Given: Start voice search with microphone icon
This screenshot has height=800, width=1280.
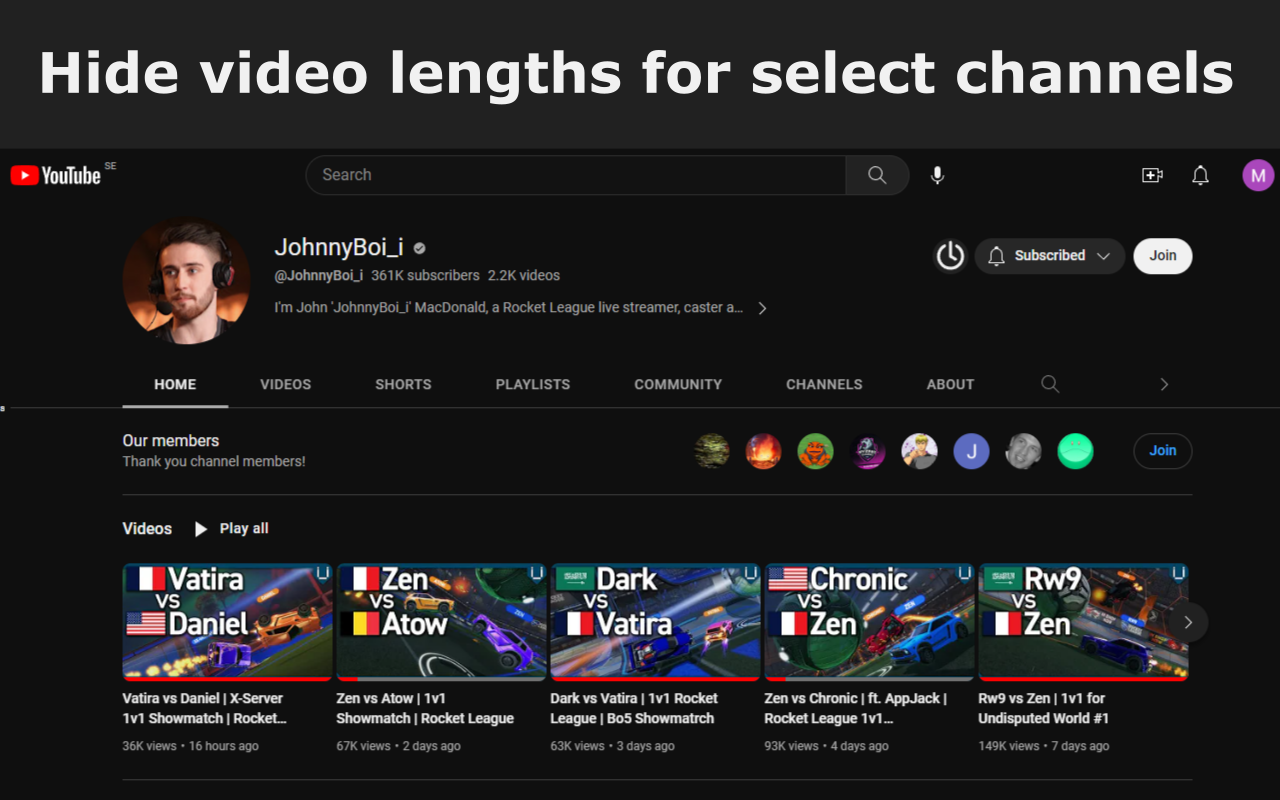Looking at the screenshot, I should point(937,175).
